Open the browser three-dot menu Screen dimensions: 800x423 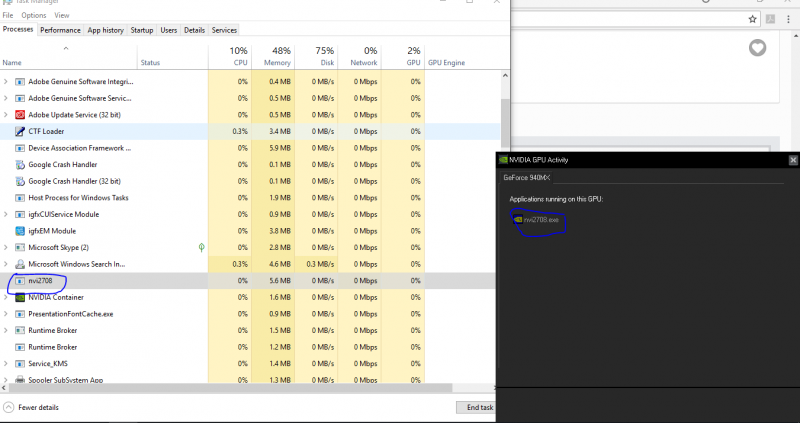790,19
